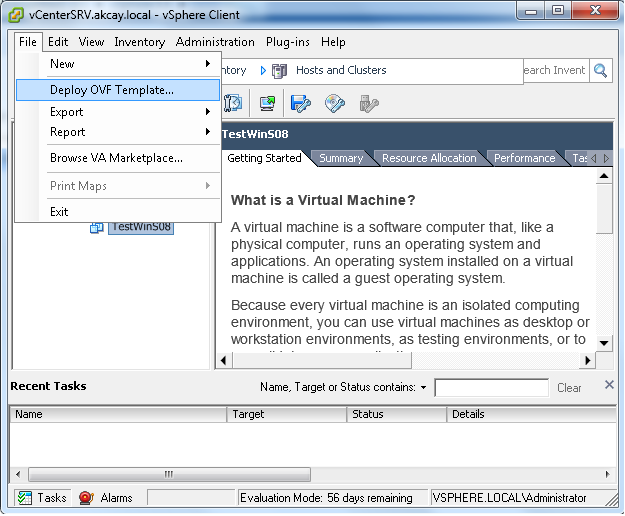
Task: Sort tasks by Name column header
Action: click(x=118, y=414)
